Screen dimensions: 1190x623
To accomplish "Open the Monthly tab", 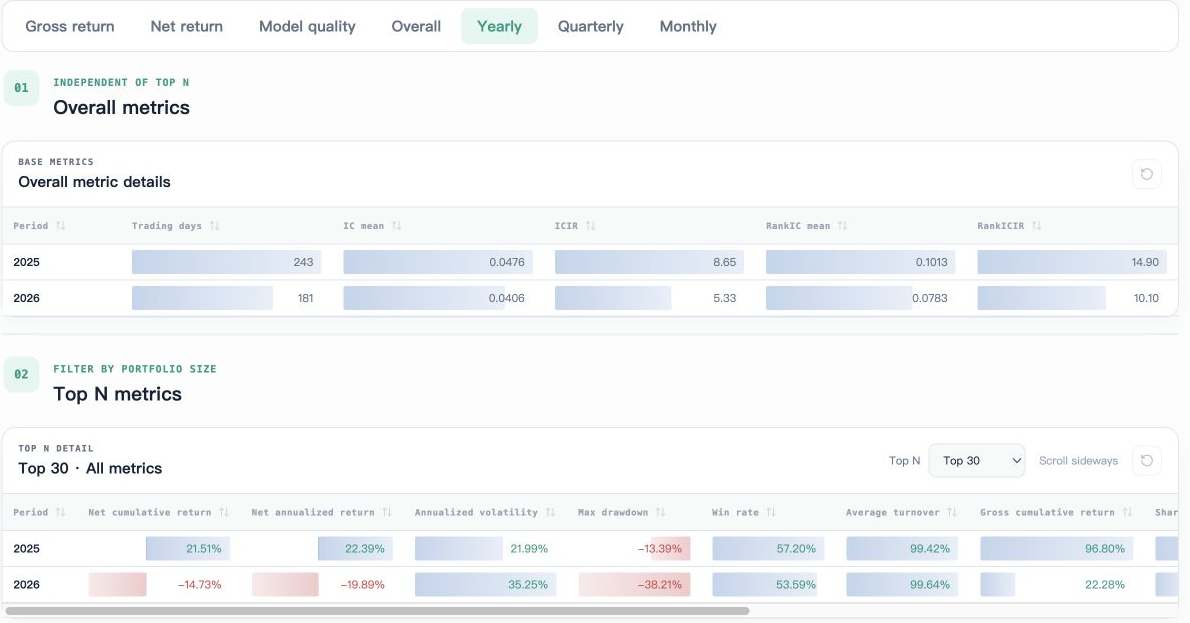I will point(688,27).
